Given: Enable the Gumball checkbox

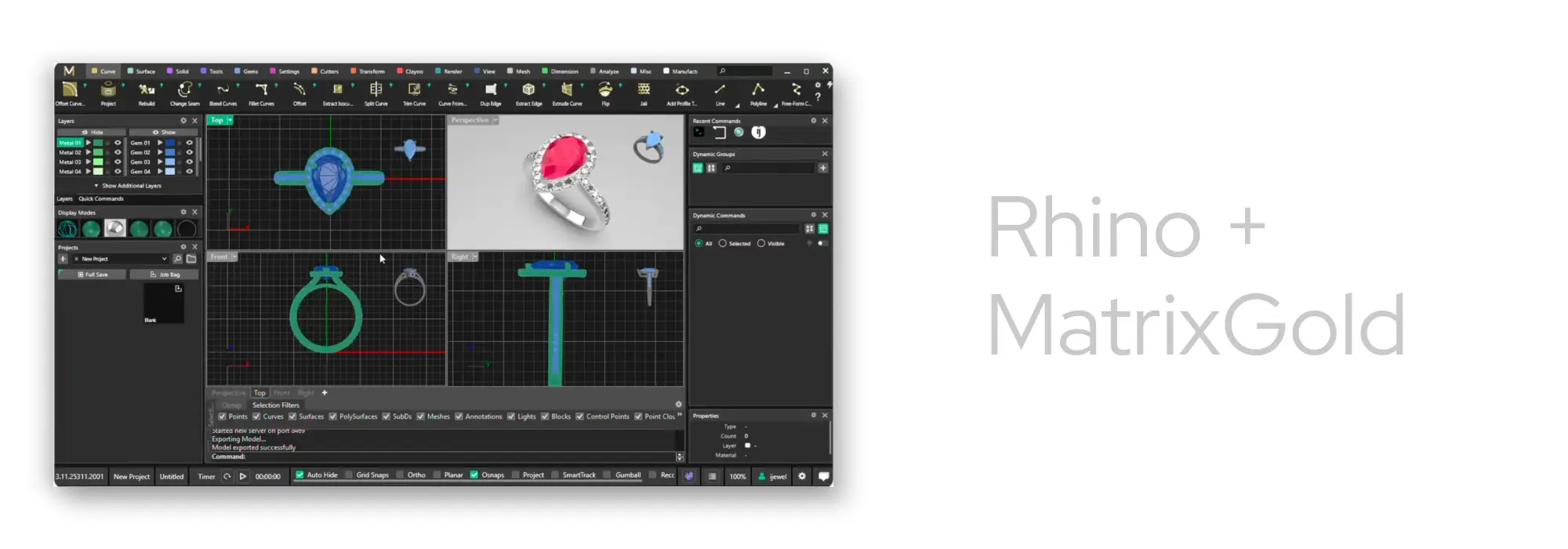Looking at the screenshot, I should 608,474.
